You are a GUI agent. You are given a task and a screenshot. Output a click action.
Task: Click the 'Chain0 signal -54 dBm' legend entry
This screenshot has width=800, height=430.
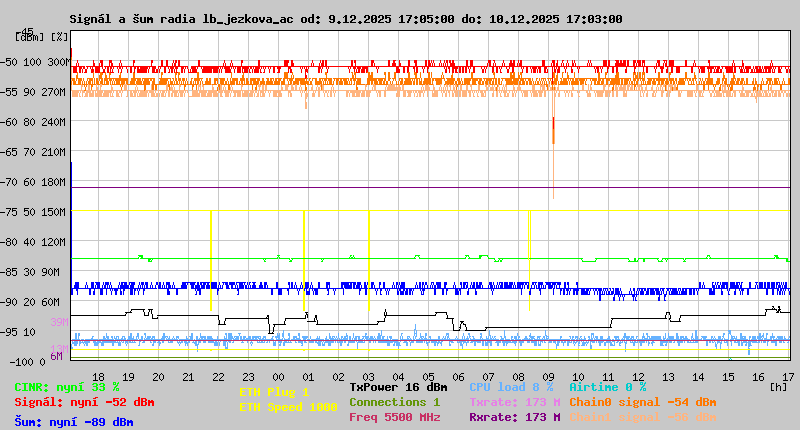[643, 402]
